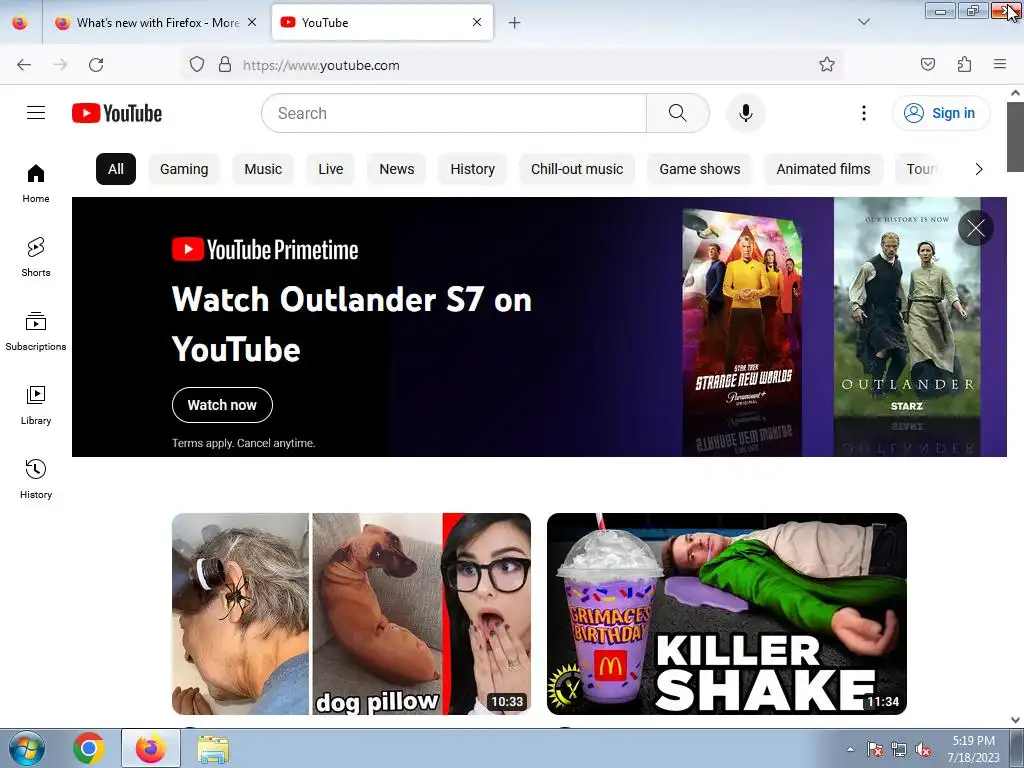1024x768 pixels.
Task: Open Action Center flag icon
Action: pos(874,750)
